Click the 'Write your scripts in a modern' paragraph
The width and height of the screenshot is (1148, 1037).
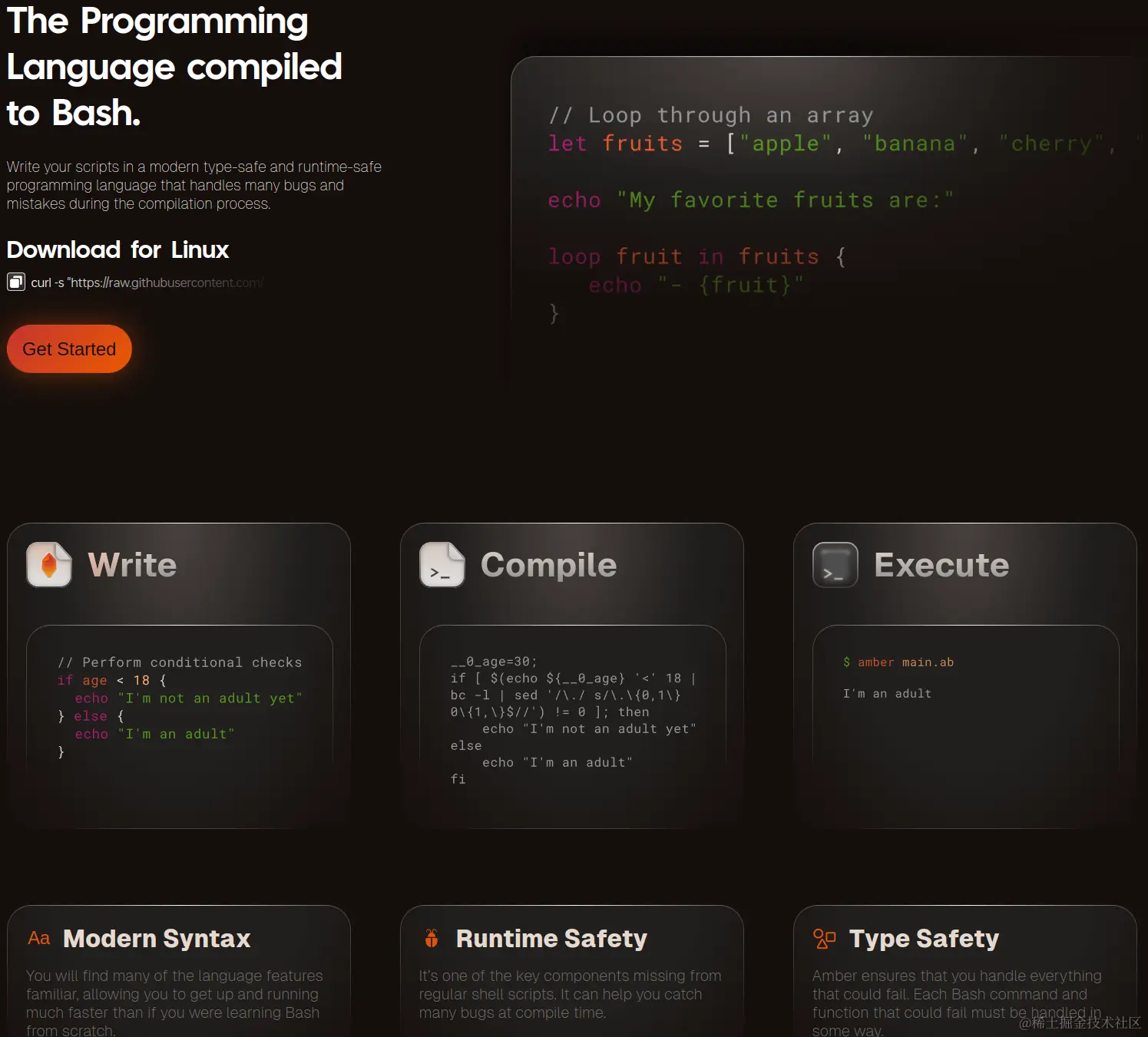(x=194, y=185)
